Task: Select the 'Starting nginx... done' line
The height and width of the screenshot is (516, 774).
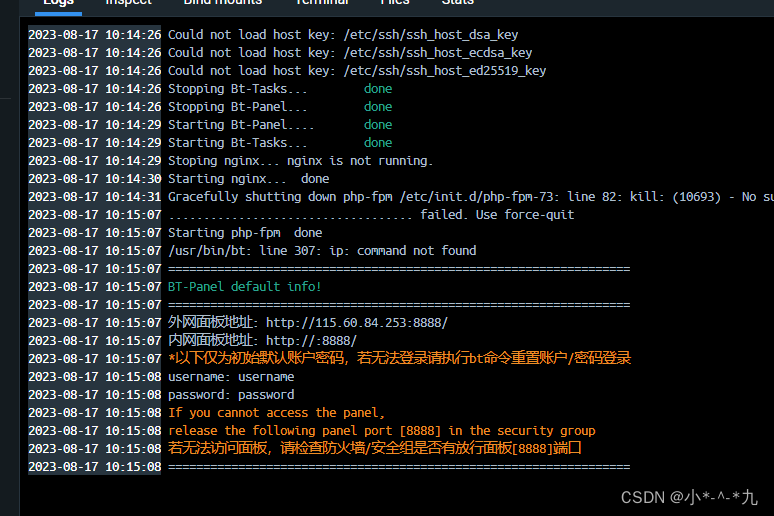Action: point(248,179)
